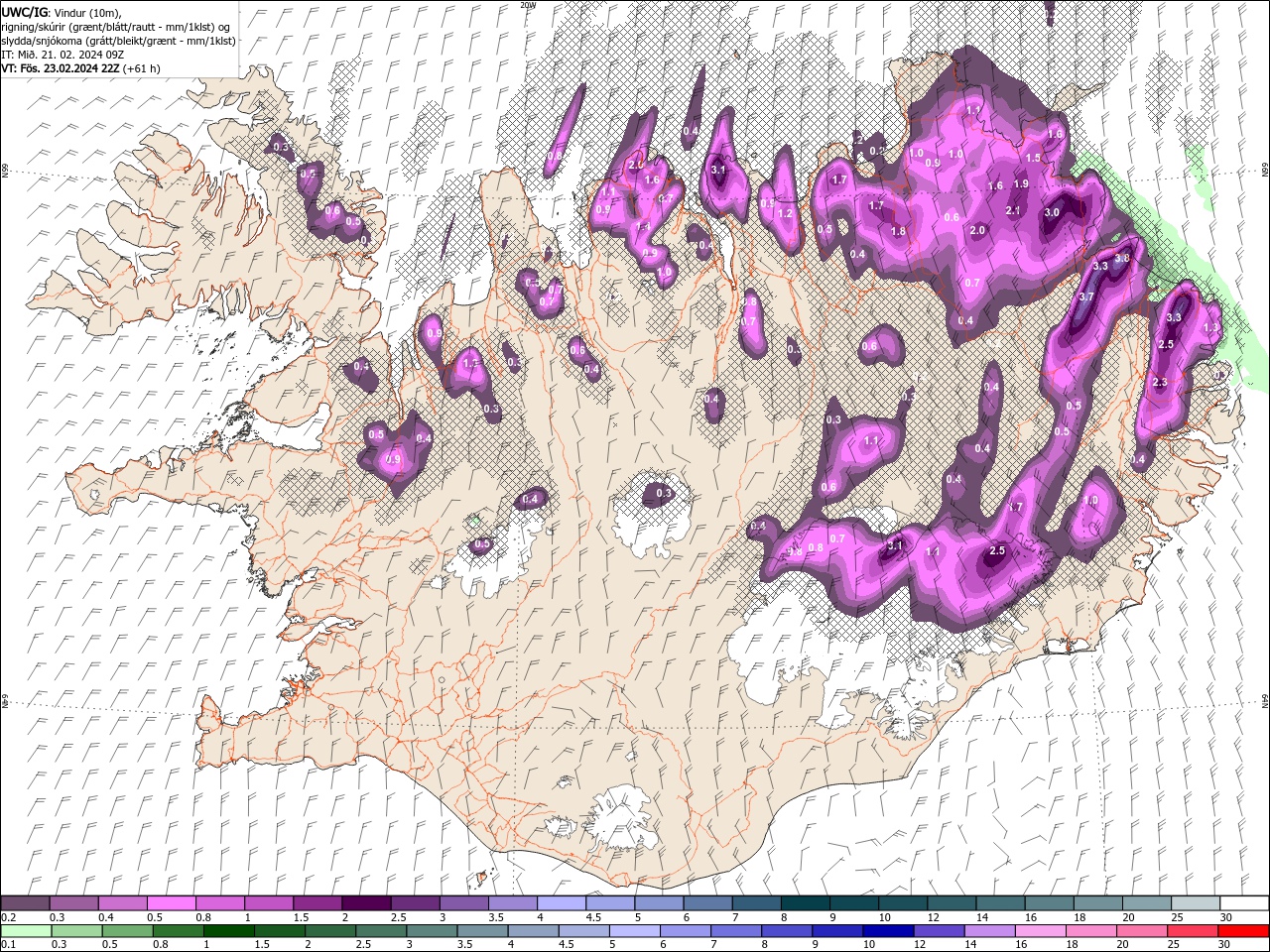Screen dimensions: 1270x952
Task: Click the "3.8" precipitation value on the map
Action: click(x=1122, y=258)
